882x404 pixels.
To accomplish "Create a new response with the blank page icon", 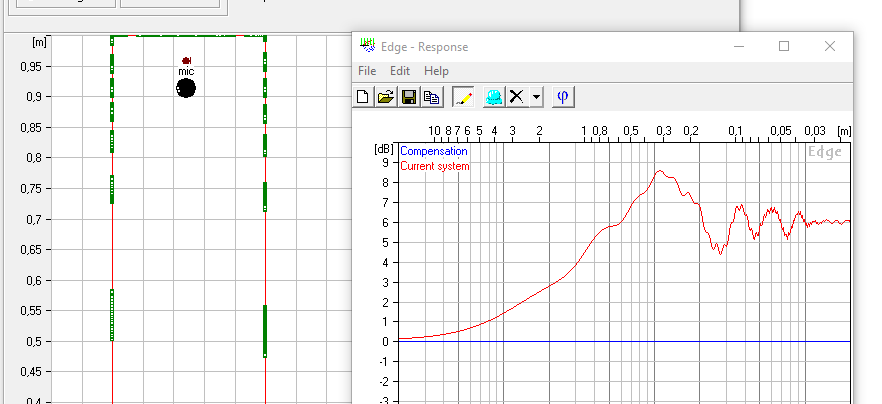I will tap(363, 97).
